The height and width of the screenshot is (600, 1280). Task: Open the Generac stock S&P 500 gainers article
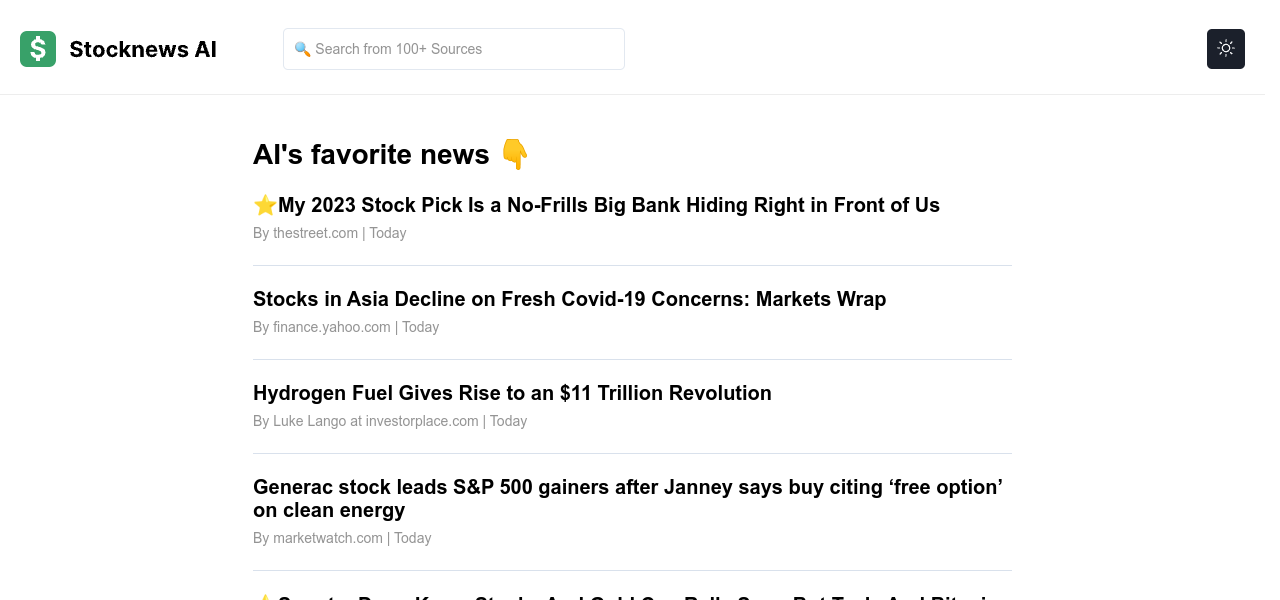pyautogui.click(x=627, y=487)
